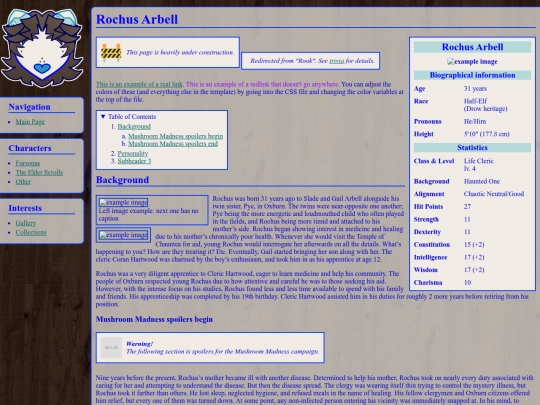Click the 'Haunted One' background value
The width and height of the screenshot is (540, 405).
481,181
